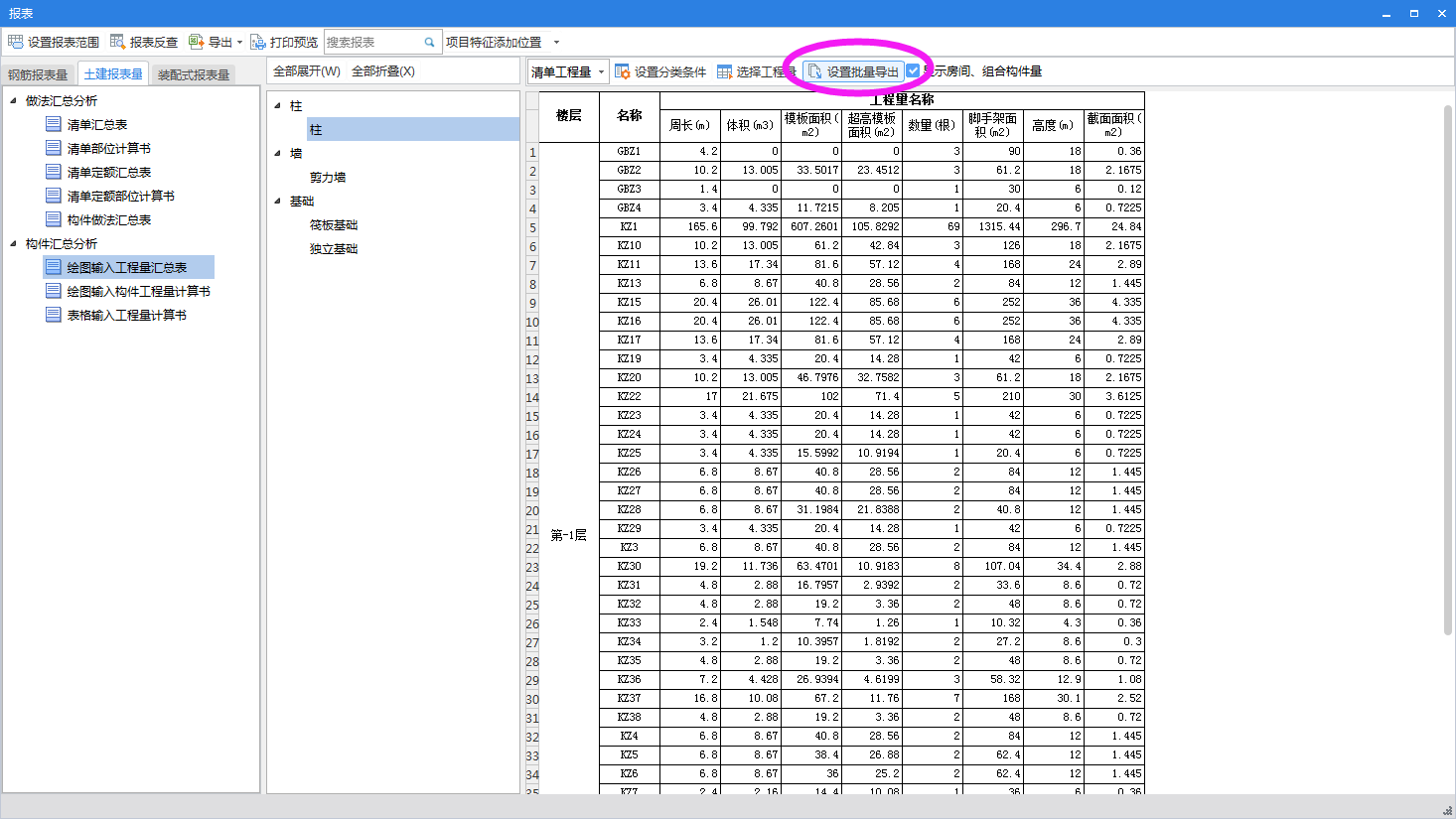Click the 设置分类条件 icon
Screen dimensions: 1456x819
[x=622, y=71]
